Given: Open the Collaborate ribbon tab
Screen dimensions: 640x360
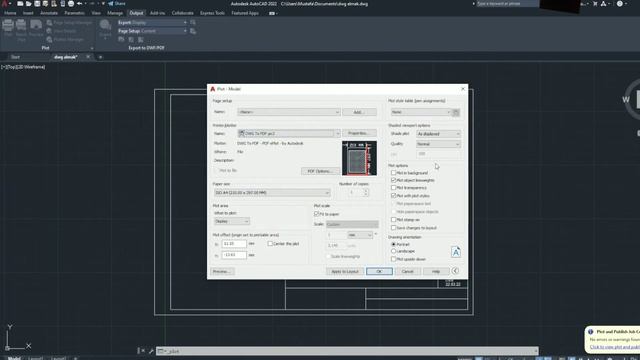Looking at the screenshot, I should tap(182, 13).
